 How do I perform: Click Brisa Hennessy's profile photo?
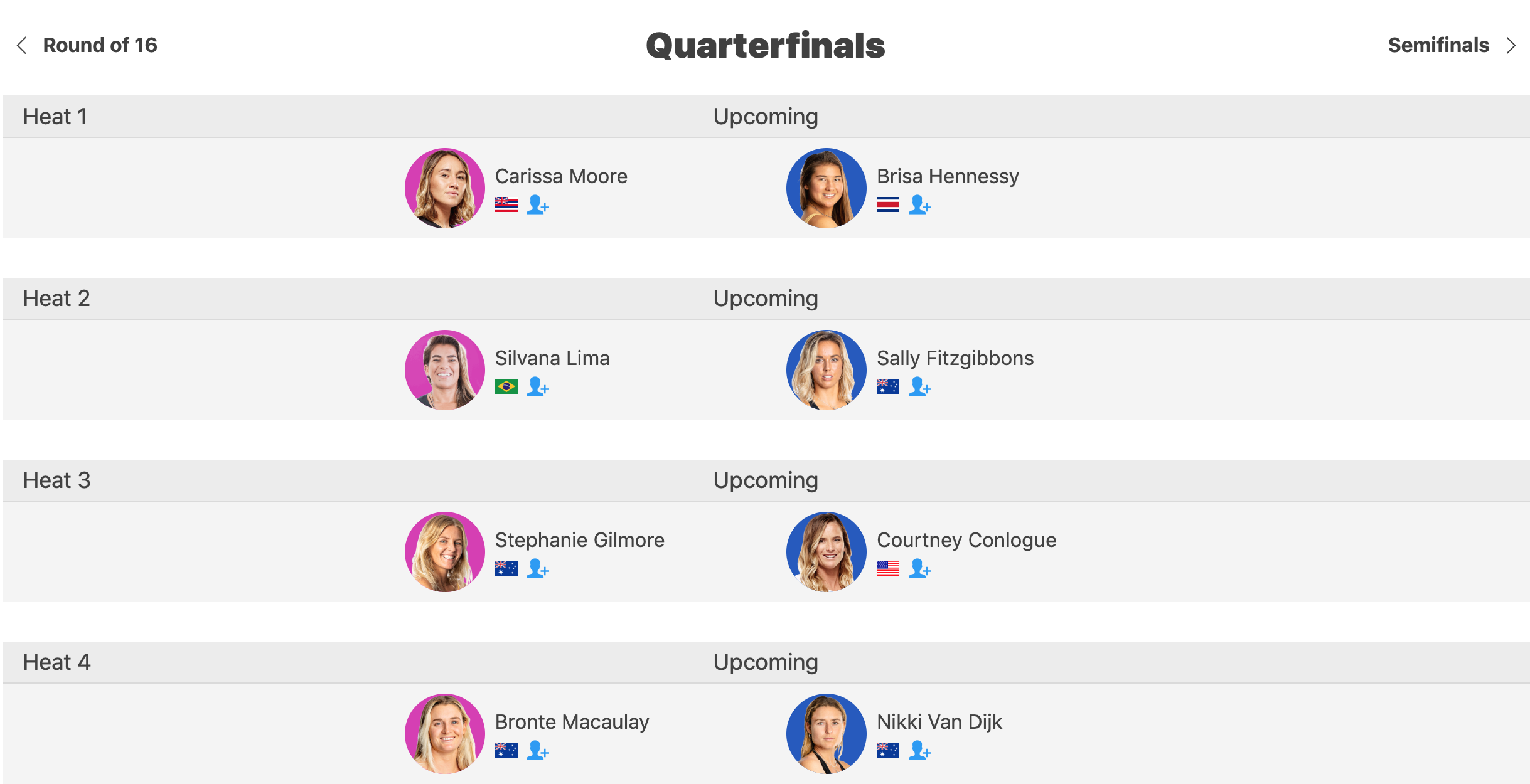pos(827,188)
